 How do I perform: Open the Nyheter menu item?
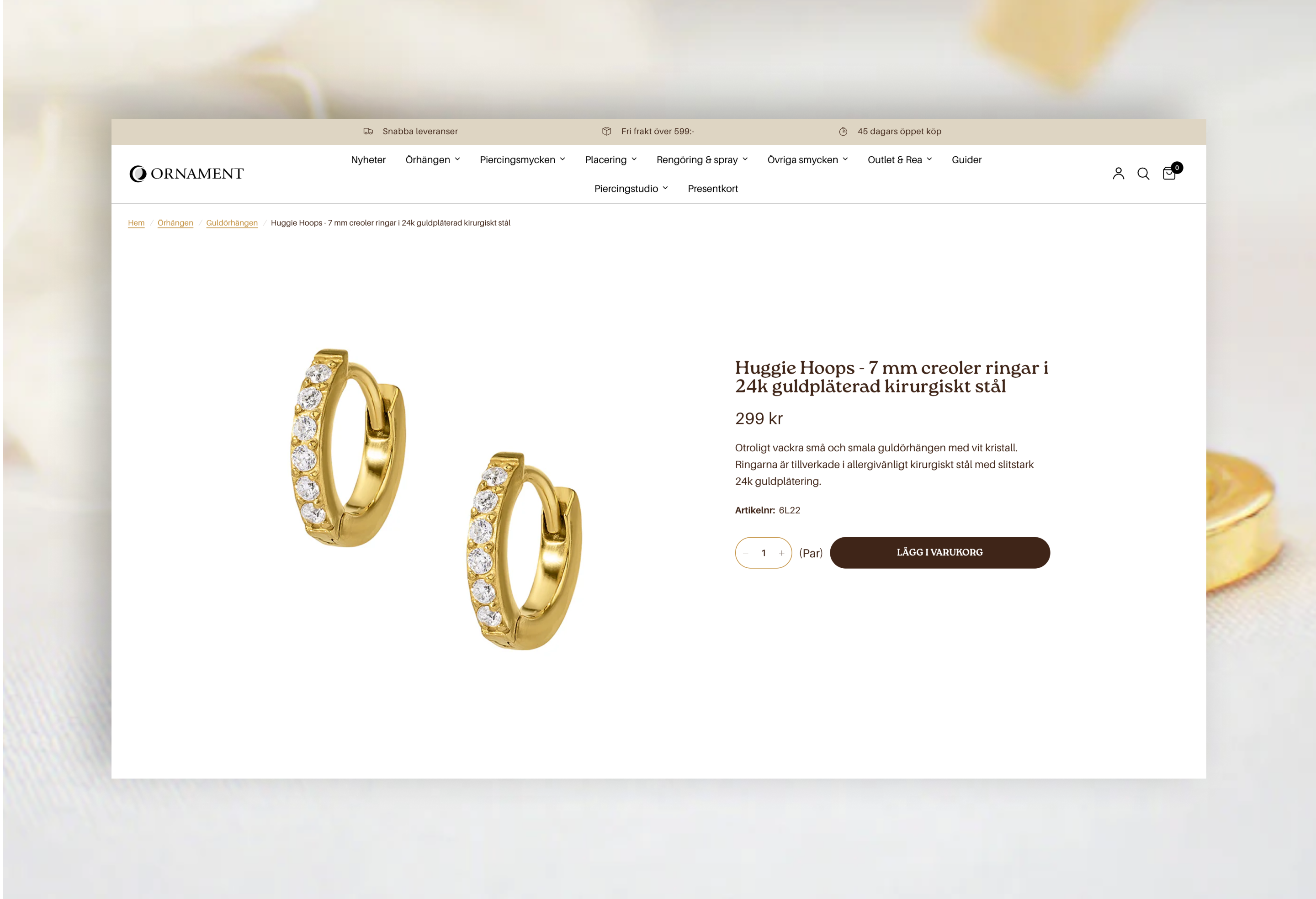click(x=368, y=159)
